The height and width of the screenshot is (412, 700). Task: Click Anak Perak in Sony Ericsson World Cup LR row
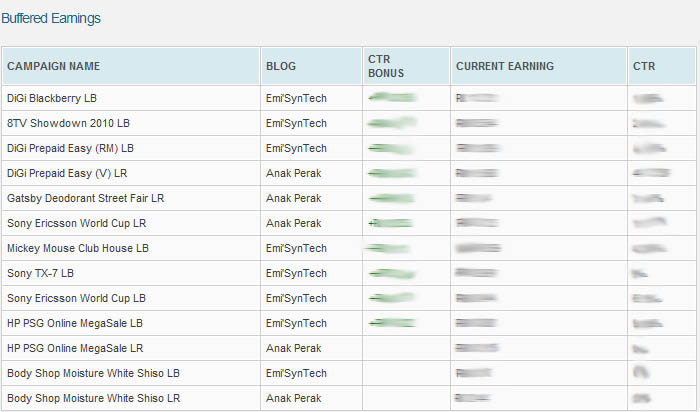coord(293,223)
